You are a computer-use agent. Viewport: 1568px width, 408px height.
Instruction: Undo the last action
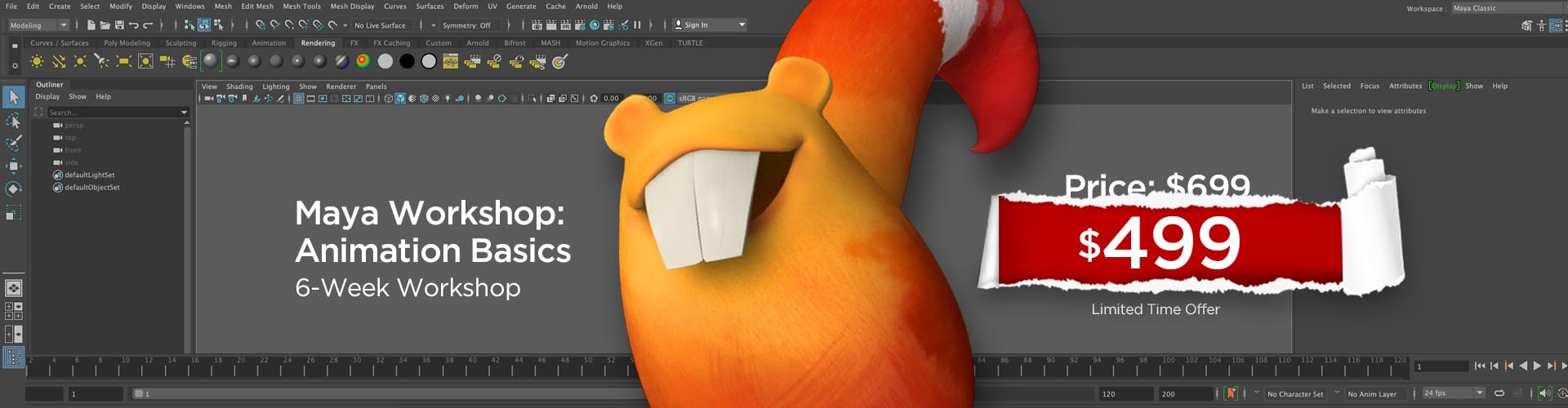pos(133,25)
